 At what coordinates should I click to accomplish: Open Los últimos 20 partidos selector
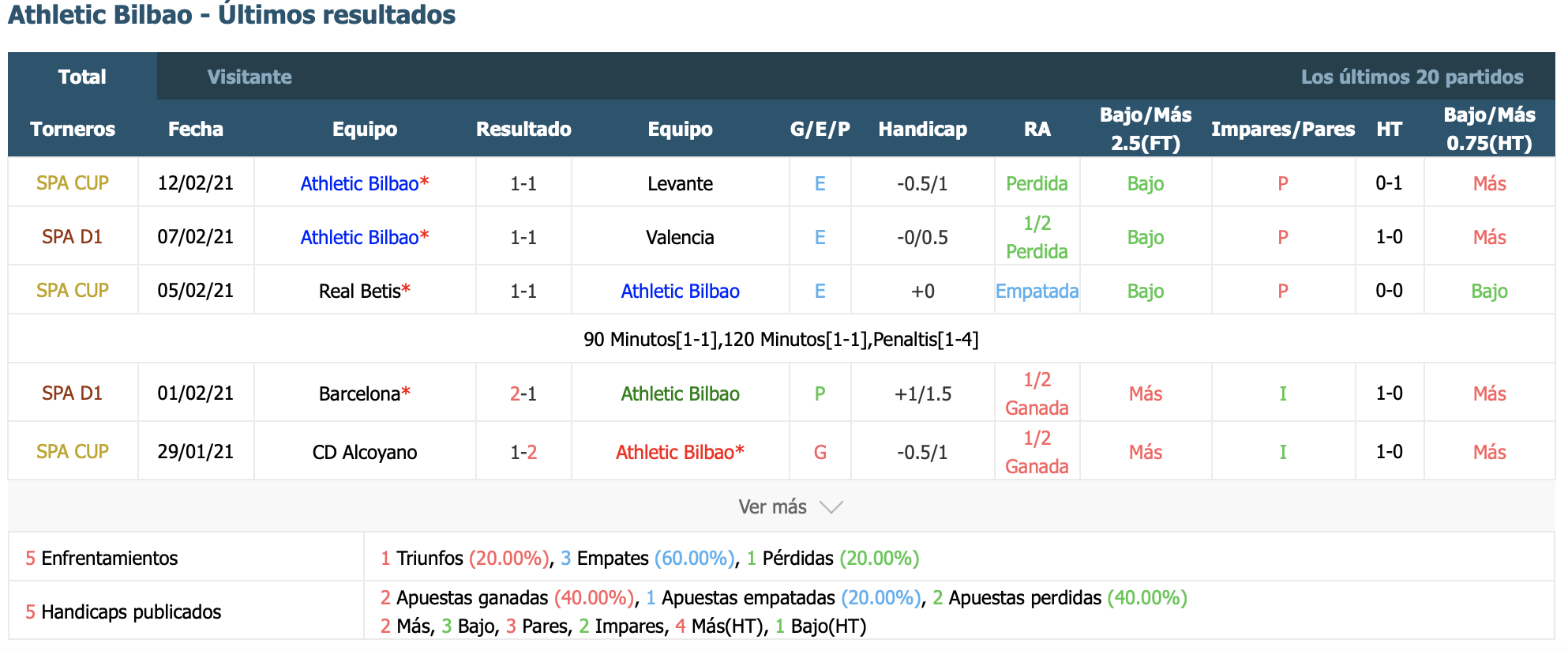[x=1412, y=77]
